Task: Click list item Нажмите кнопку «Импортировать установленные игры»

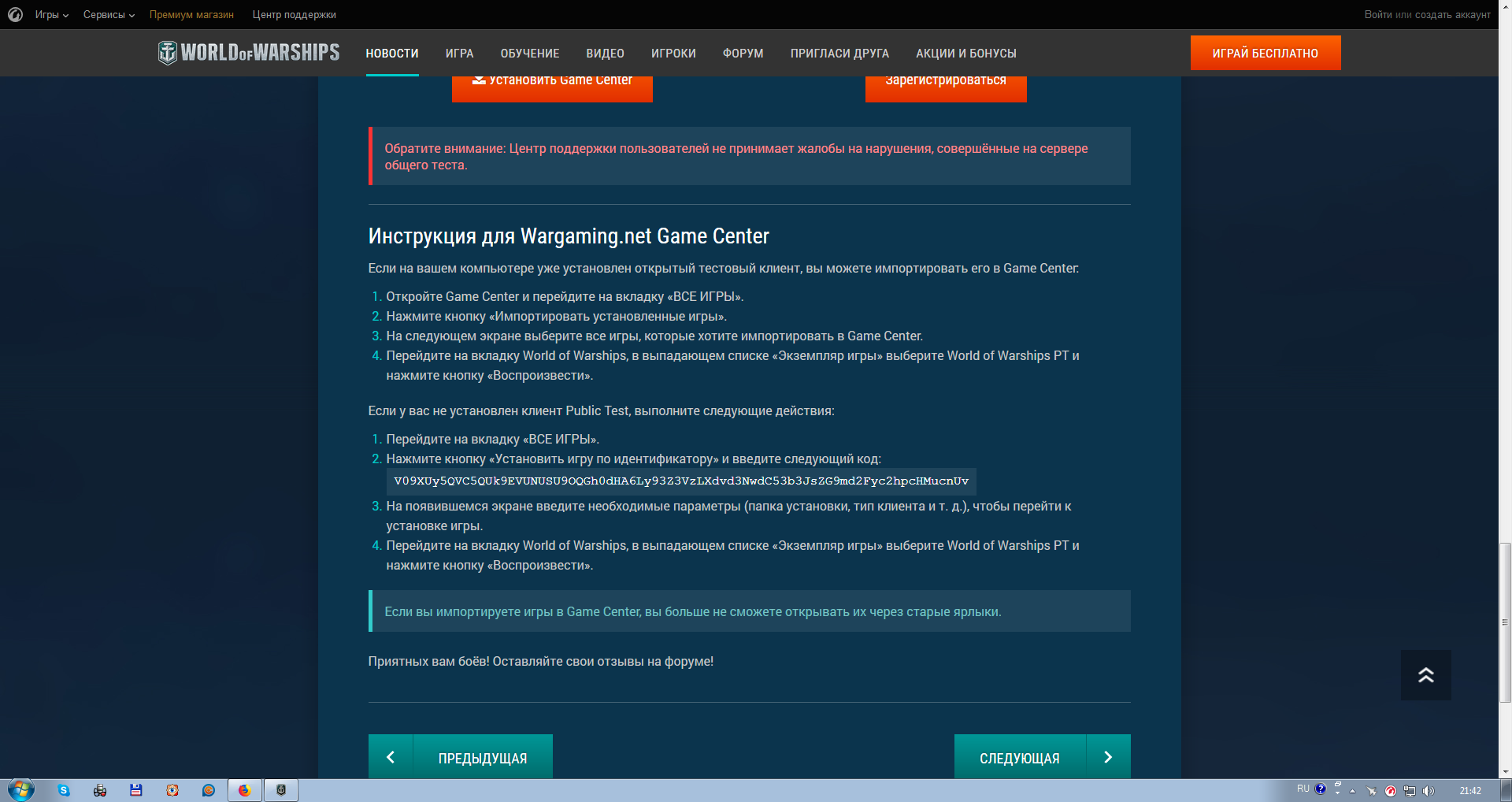Action: (x=556, y=316)
